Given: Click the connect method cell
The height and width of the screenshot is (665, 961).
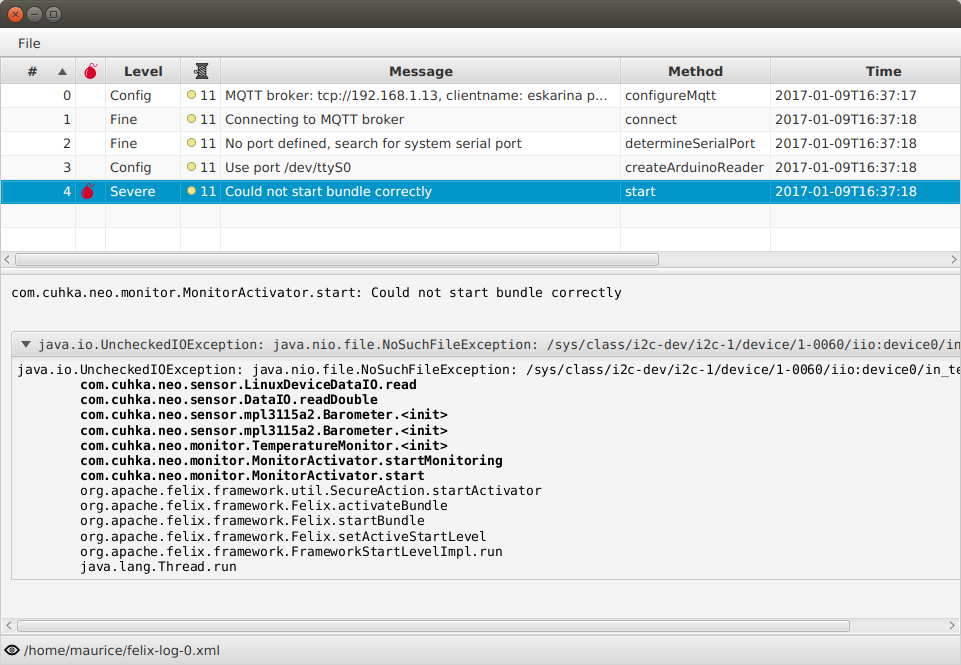Looking at the screenshot, I should pyautogui.click(x=695, y=120).
